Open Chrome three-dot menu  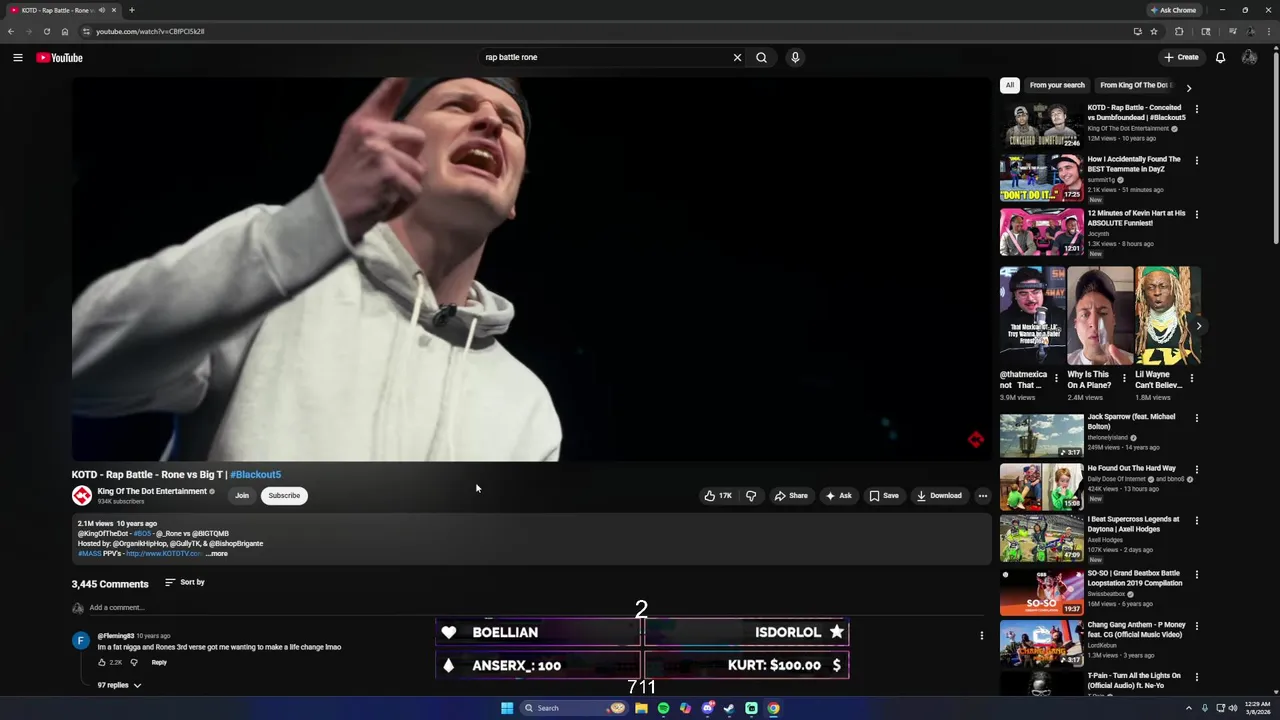pyautogui.click(x=1268, y=31)
